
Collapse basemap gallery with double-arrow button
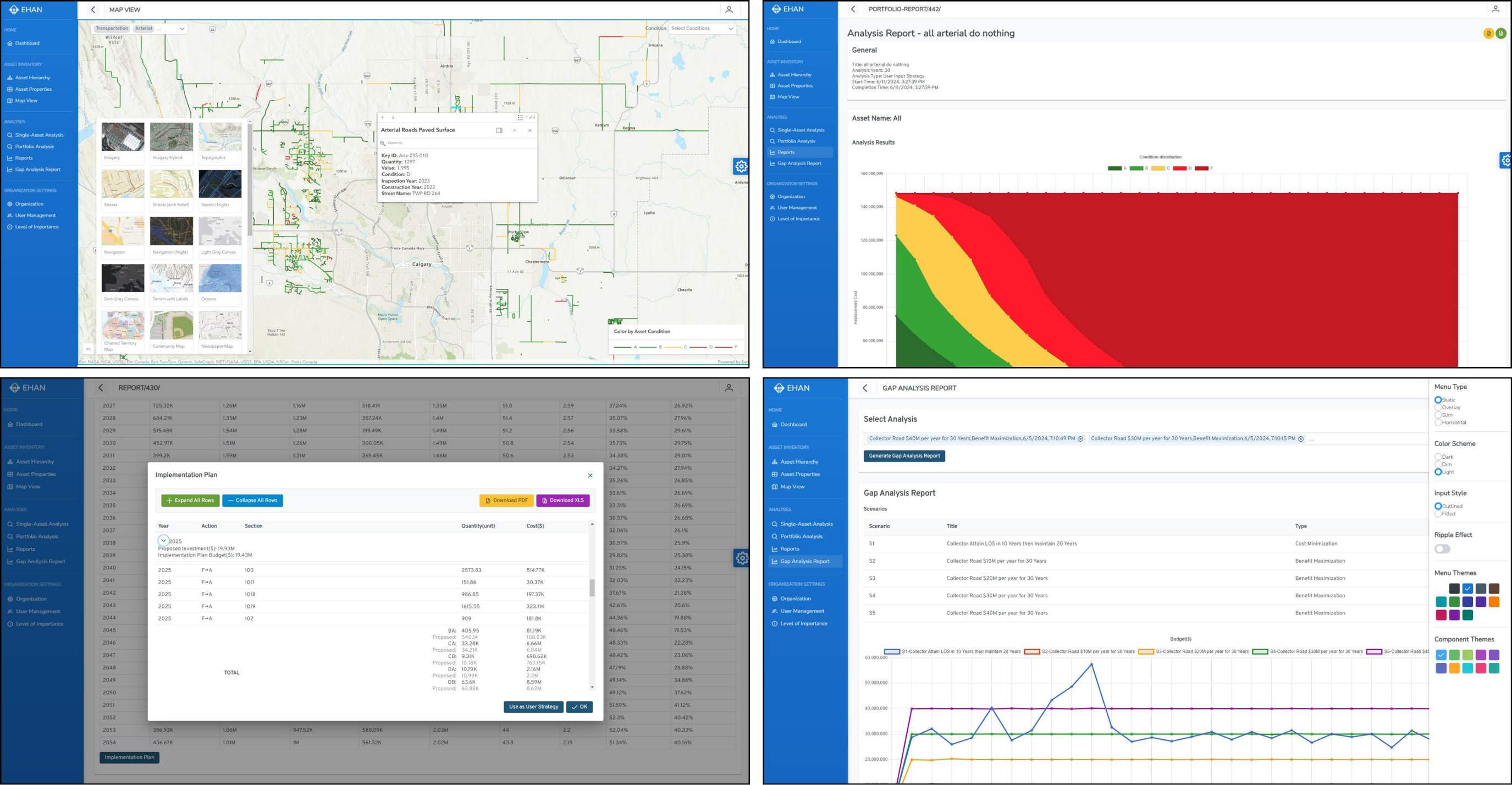pos(88,349)
